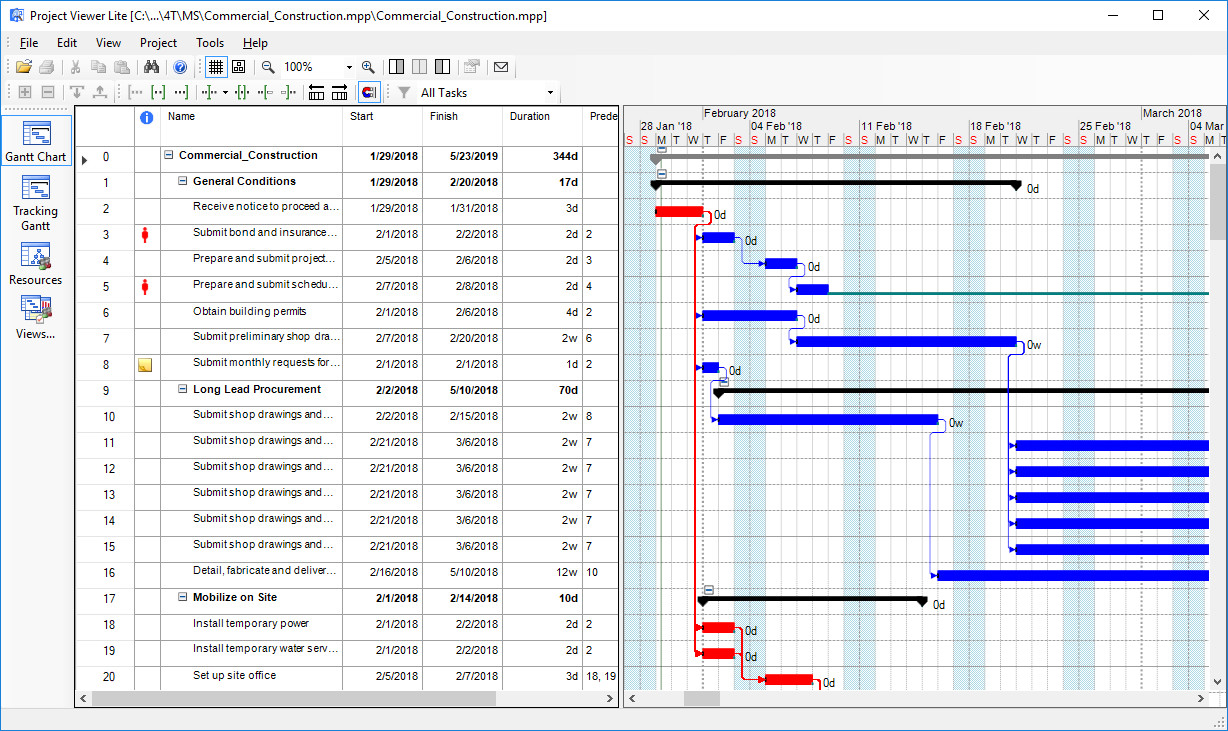Viewport: 1228px width, 731px height.
Task: Open Help via blue question mark icon
Action: [x=180, y=67]
